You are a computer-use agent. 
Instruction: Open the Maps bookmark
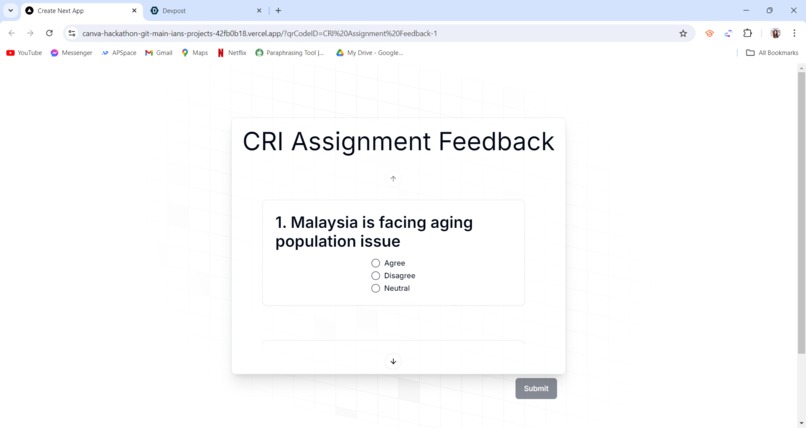(195, 53)
